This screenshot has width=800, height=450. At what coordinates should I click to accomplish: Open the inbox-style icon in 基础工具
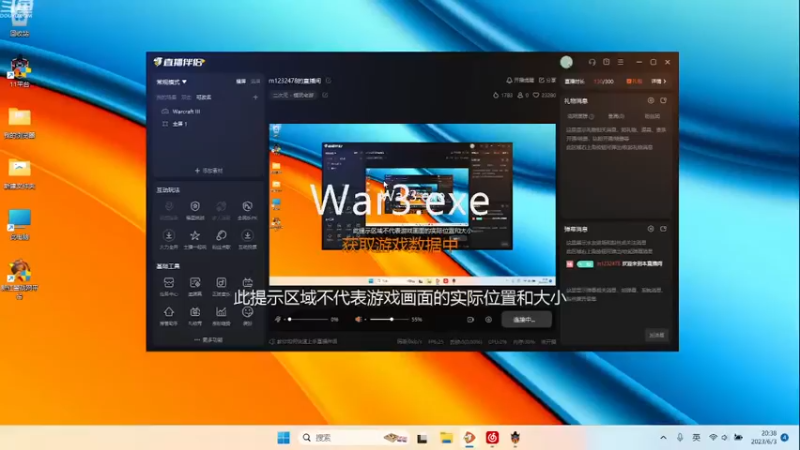(169, 283)
